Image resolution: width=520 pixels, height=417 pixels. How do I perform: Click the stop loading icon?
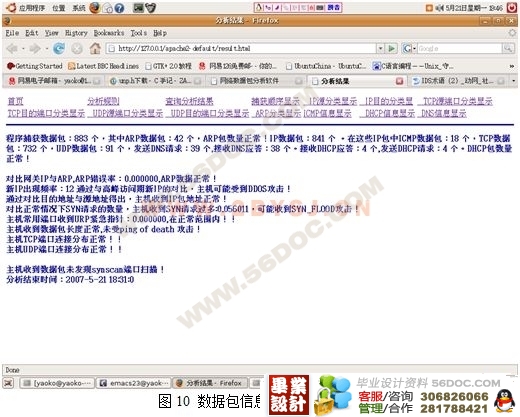pos(77,49)
